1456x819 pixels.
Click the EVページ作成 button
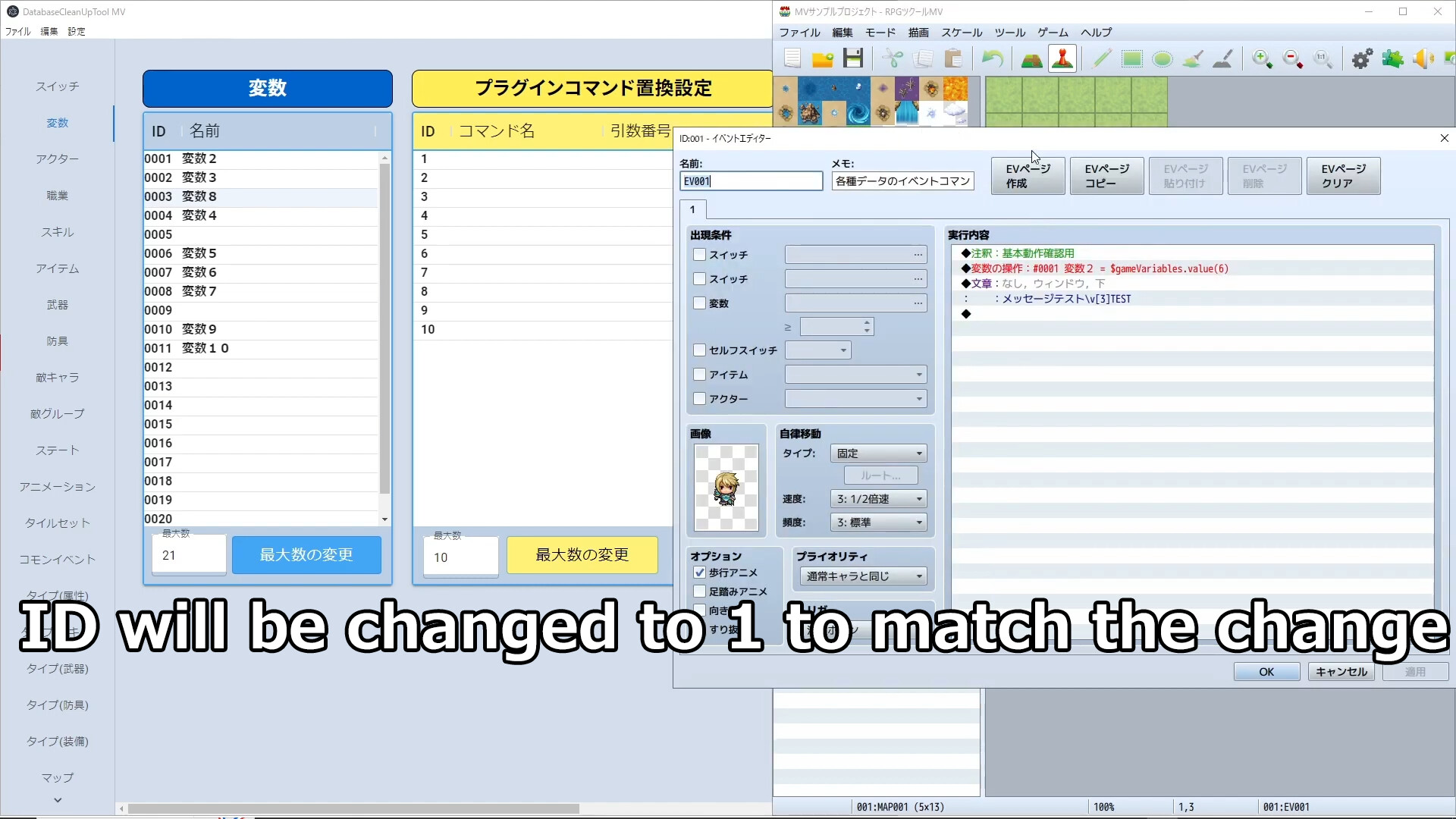[1027, 175]
